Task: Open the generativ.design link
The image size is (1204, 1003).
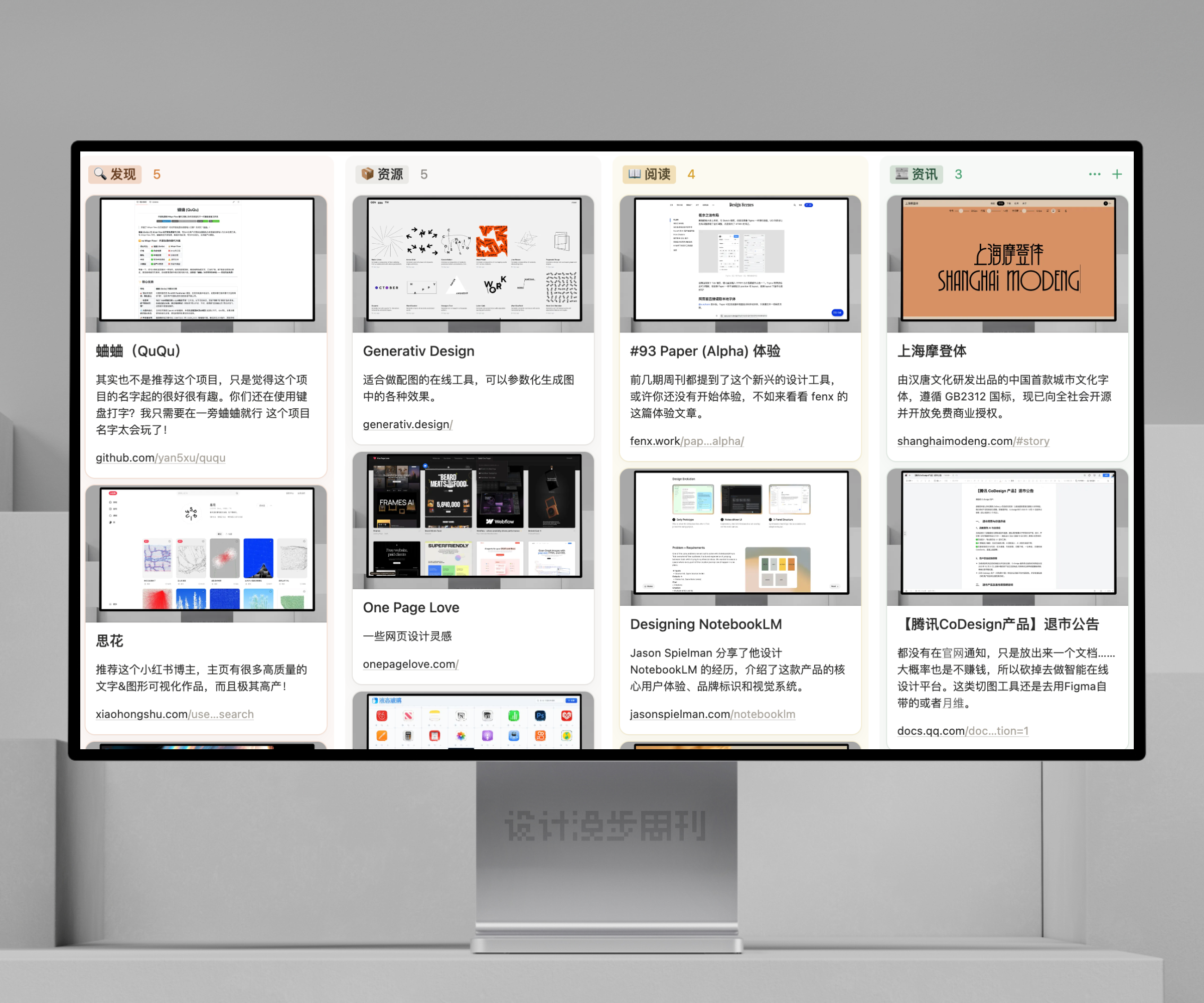Action: tap(408, 424)
